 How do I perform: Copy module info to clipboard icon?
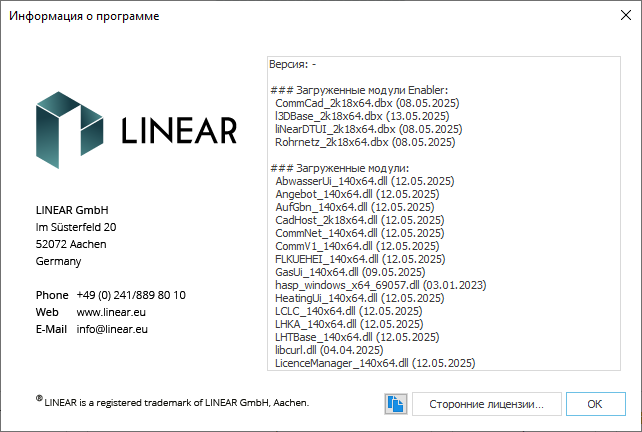[x=396, y=404]
